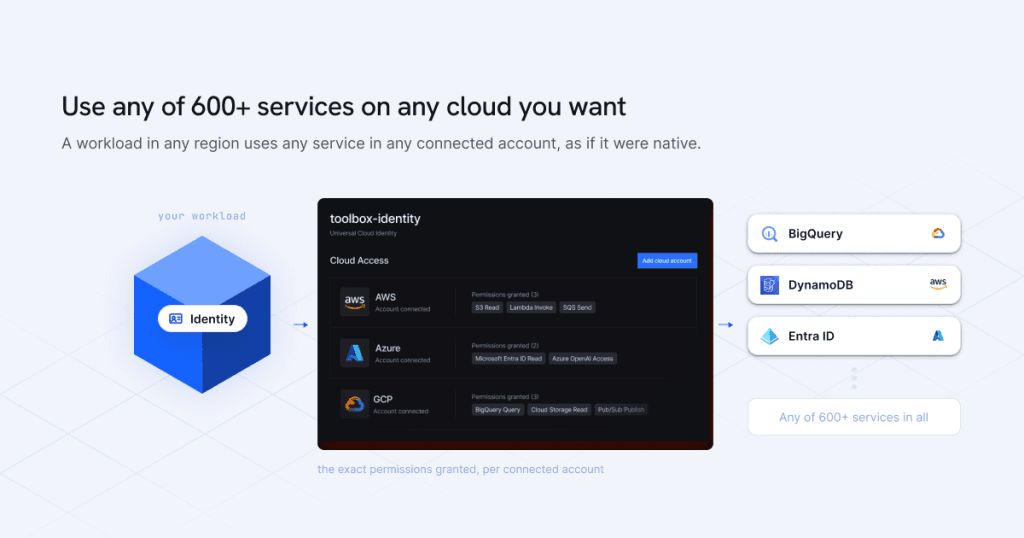
Task: Click the aws logo on DynamoDB card
Action: tap(938, 284)
